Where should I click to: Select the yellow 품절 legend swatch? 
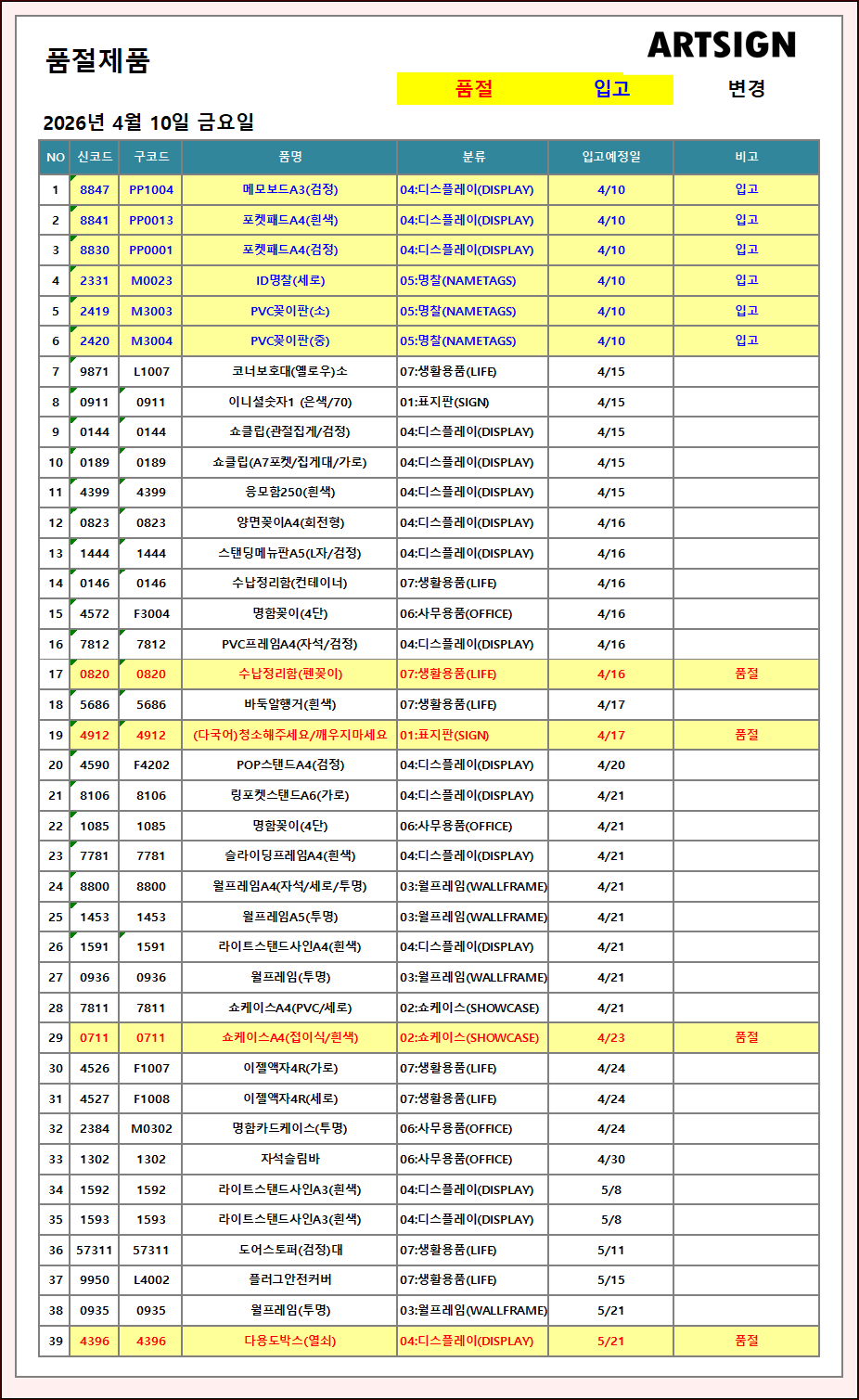point(474,89)
